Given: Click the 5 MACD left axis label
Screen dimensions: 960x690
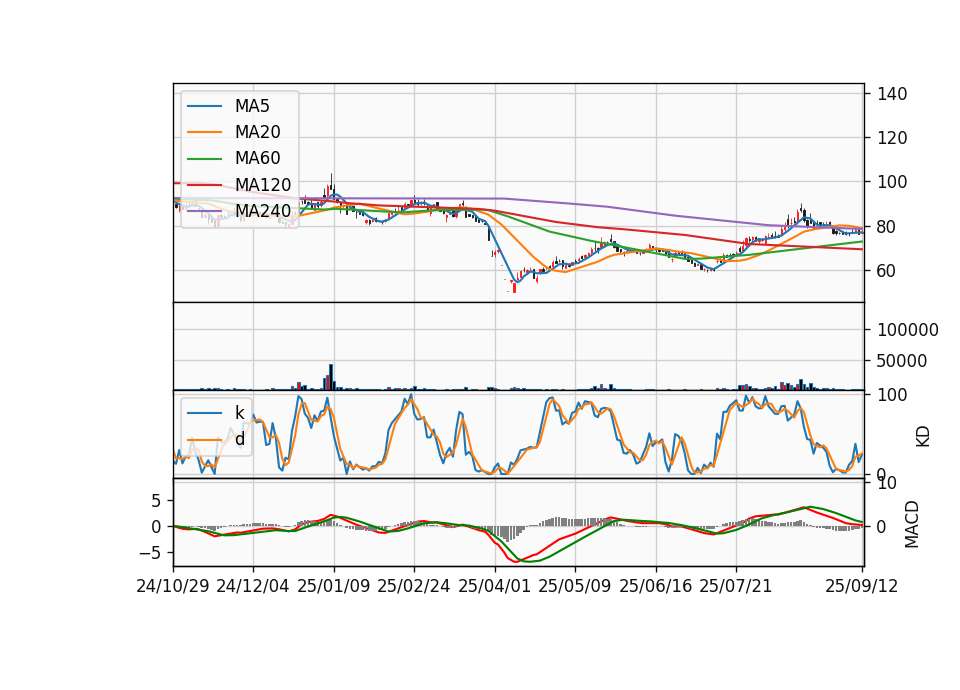Looking at the screenshot, I should [x=156, y=501].
